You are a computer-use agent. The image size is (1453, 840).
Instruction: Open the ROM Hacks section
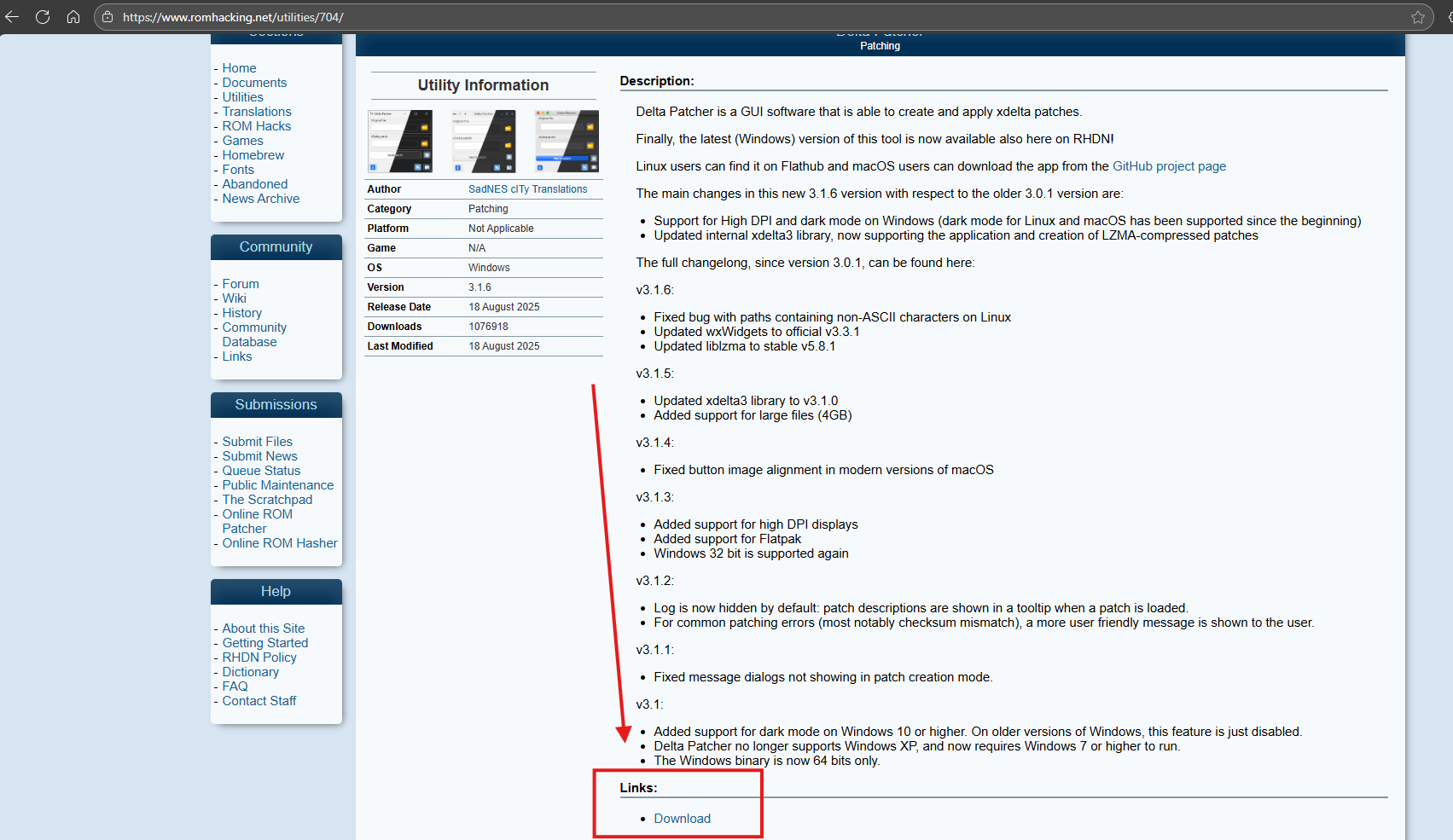click(x=257, y=126)
